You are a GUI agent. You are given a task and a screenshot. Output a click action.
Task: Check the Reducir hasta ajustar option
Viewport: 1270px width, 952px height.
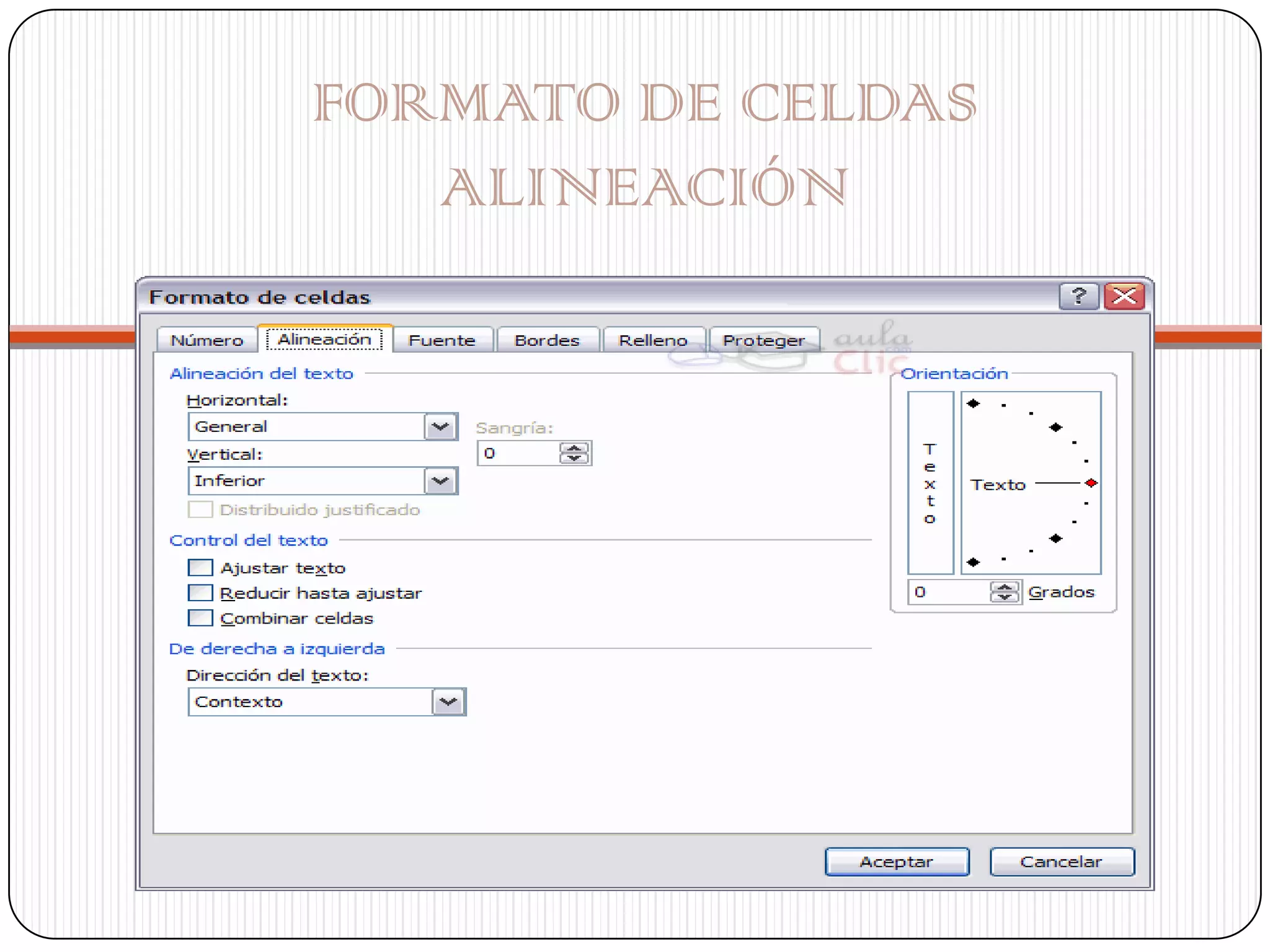tap(200, 593)
